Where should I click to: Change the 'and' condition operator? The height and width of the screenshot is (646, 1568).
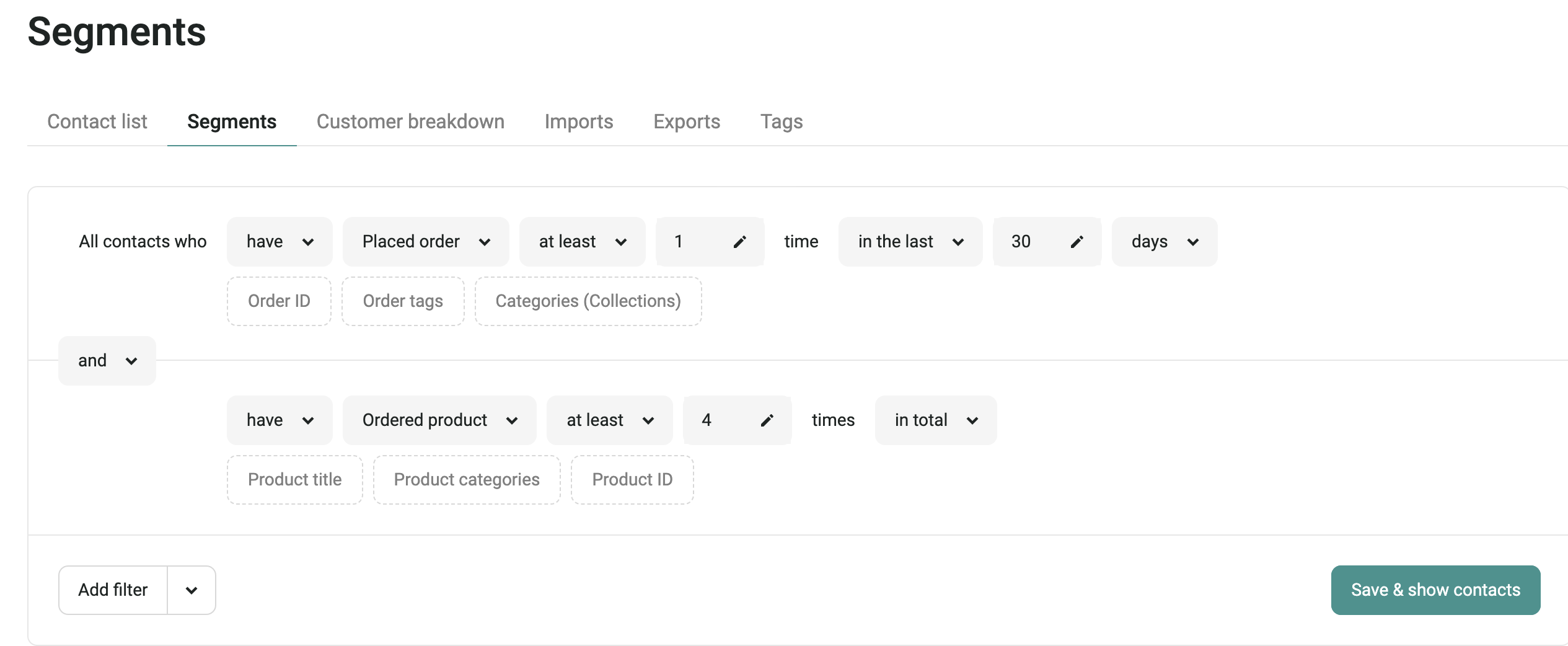coord(107,361)
